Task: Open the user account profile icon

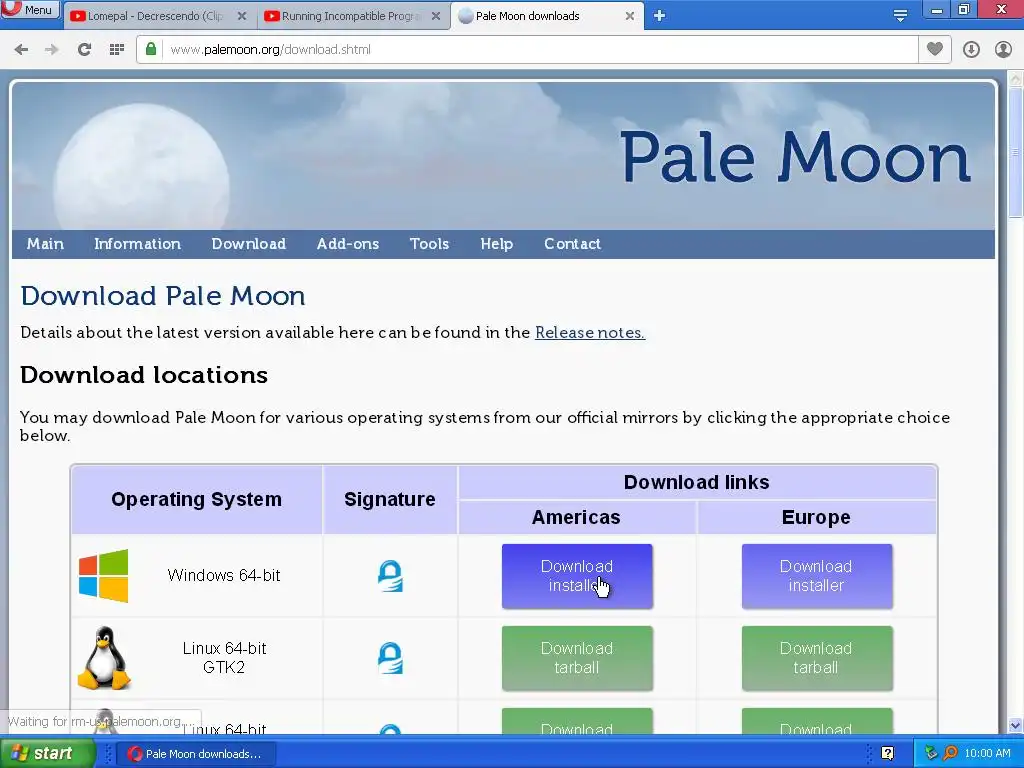Action: coord(1003,50)
